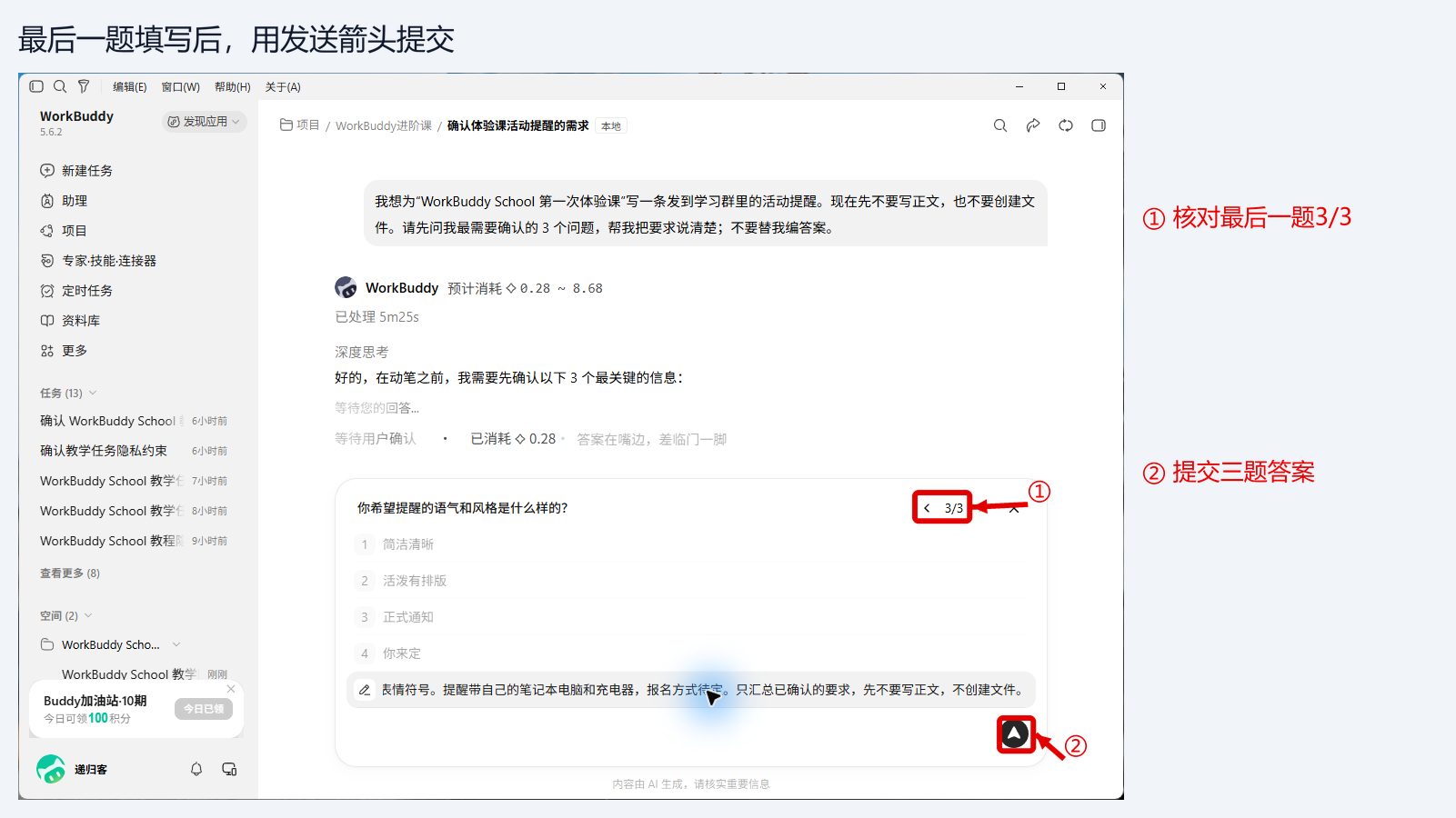The image size is (1456, 818).
Task: Open WorkBuddy School 教学 task from 7小时前
Action: [134, 481]
